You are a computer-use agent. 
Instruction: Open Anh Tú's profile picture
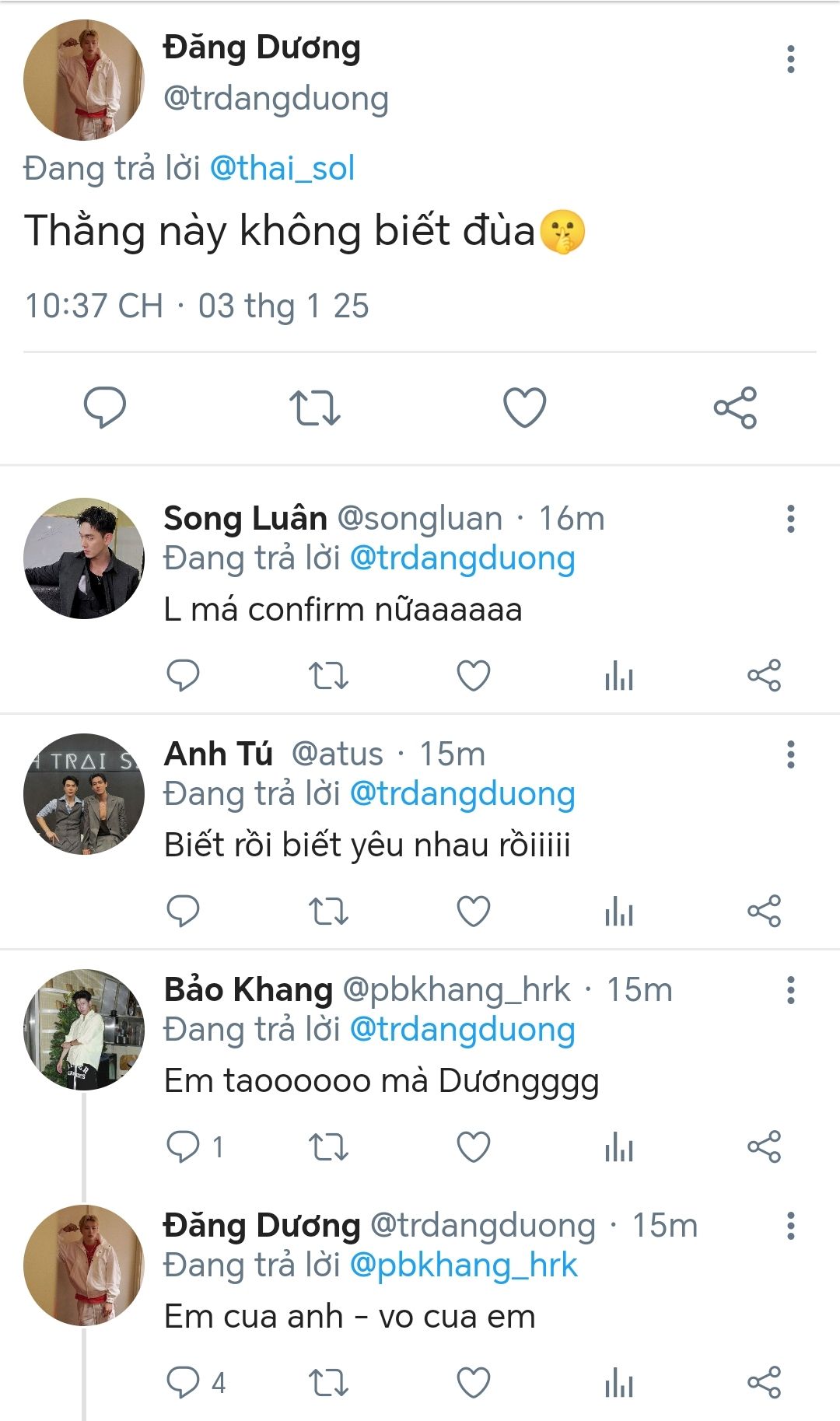84,794
